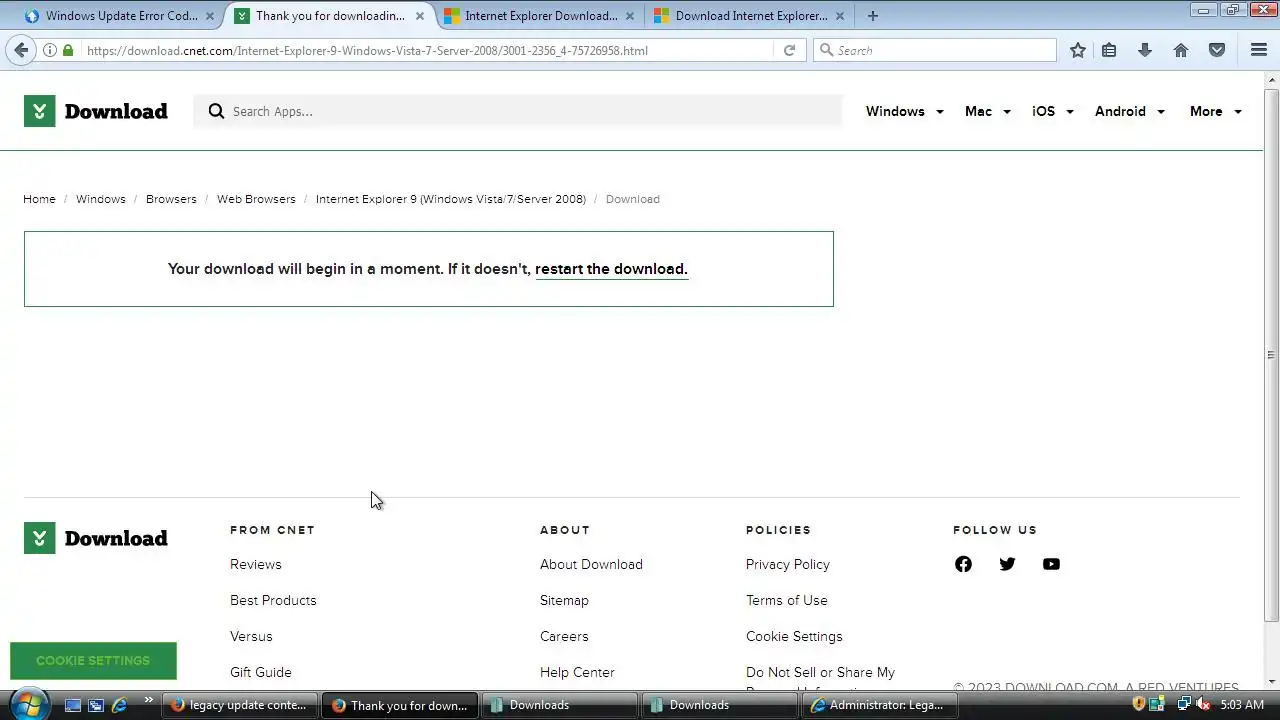Open Pocket icon in toolbar
The height and width of the screenshot is (720, 1280).
[1217, 50]
